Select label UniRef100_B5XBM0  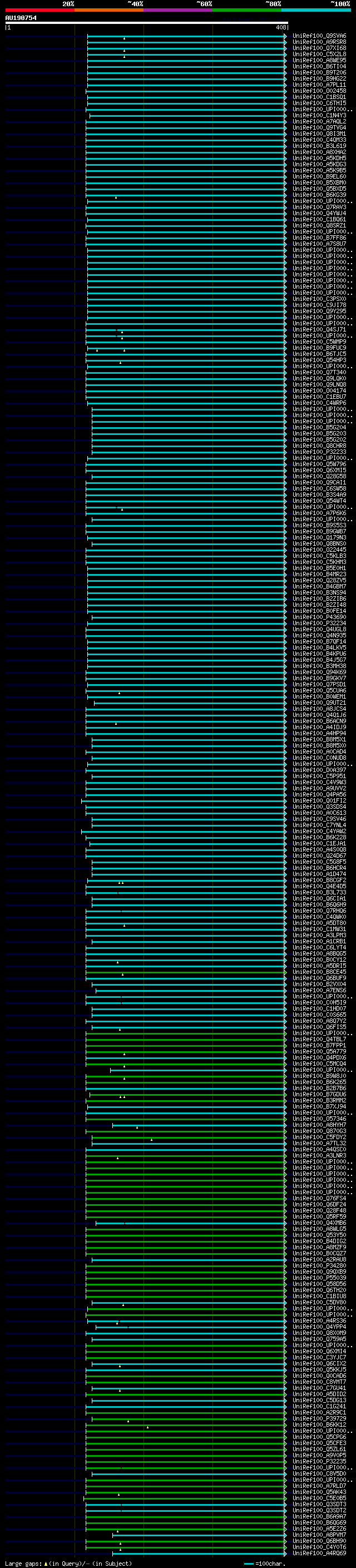tap(319, 182)
